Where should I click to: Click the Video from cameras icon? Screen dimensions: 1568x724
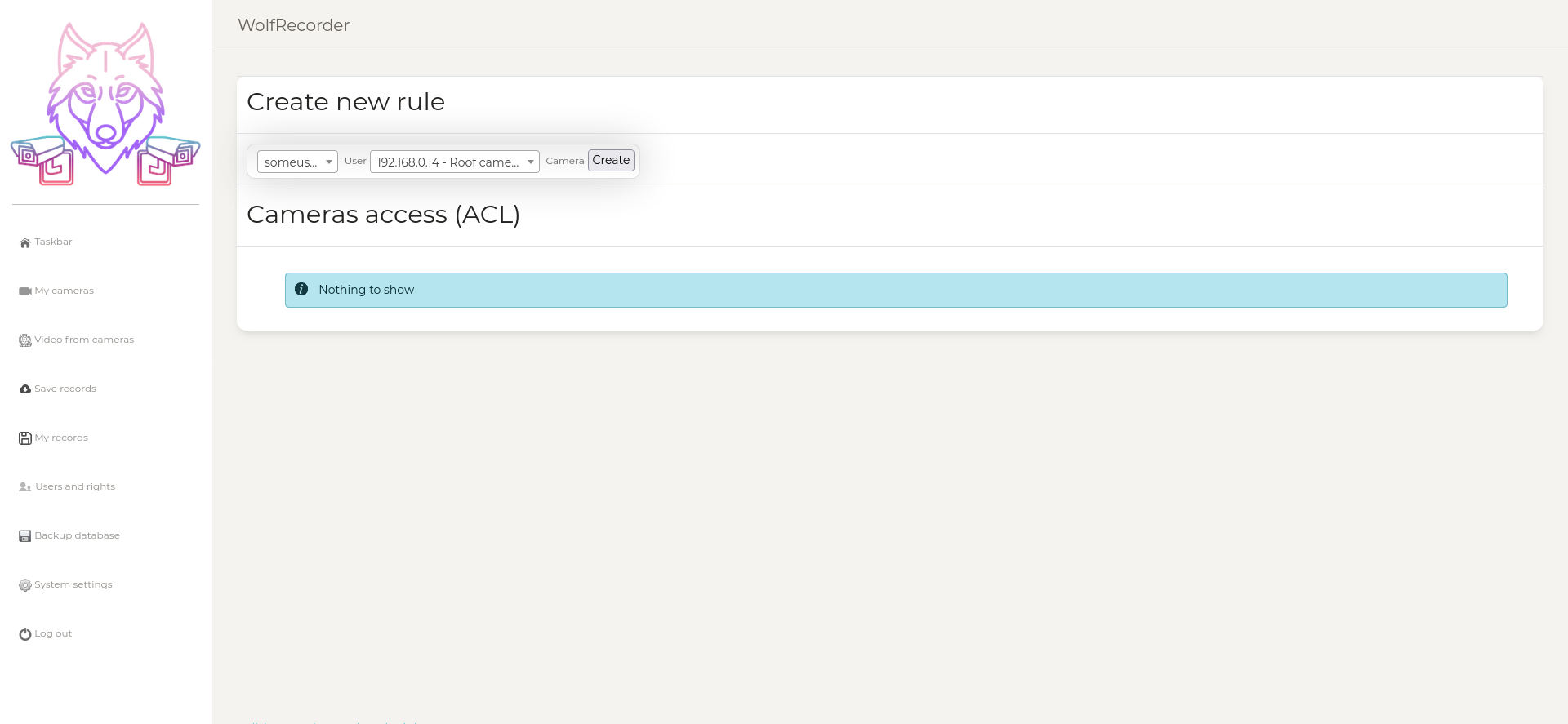click(x=25, y=340)
